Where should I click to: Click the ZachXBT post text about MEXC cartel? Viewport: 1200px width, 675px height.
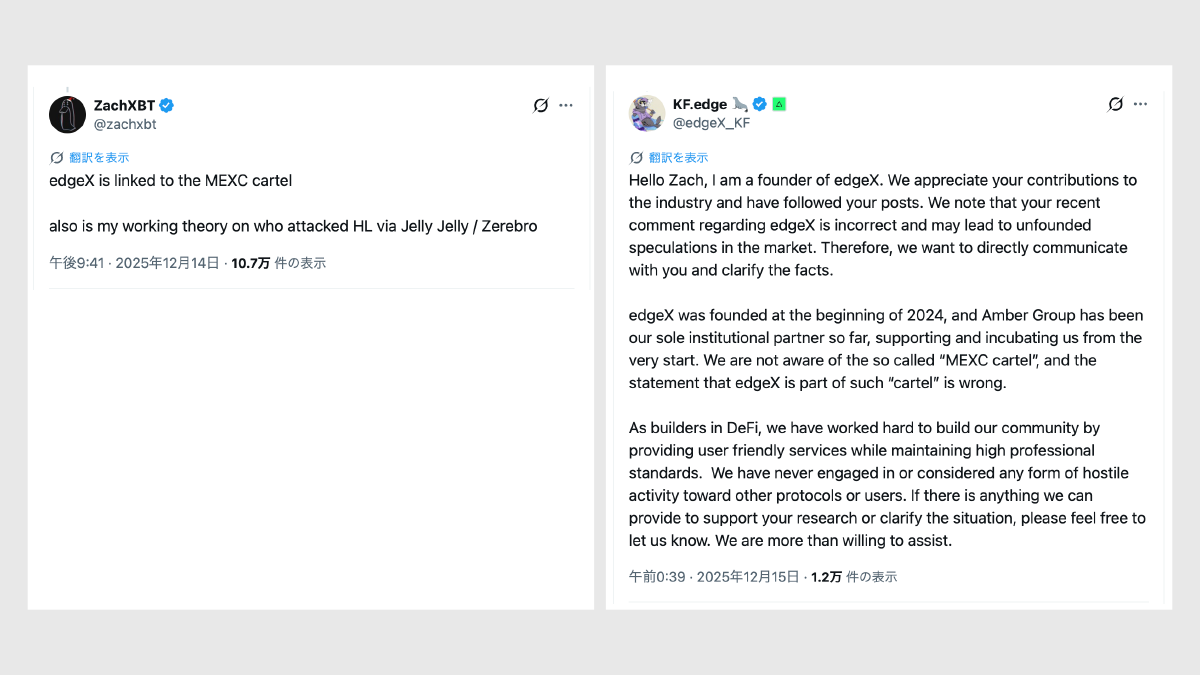tap(170, 181)
